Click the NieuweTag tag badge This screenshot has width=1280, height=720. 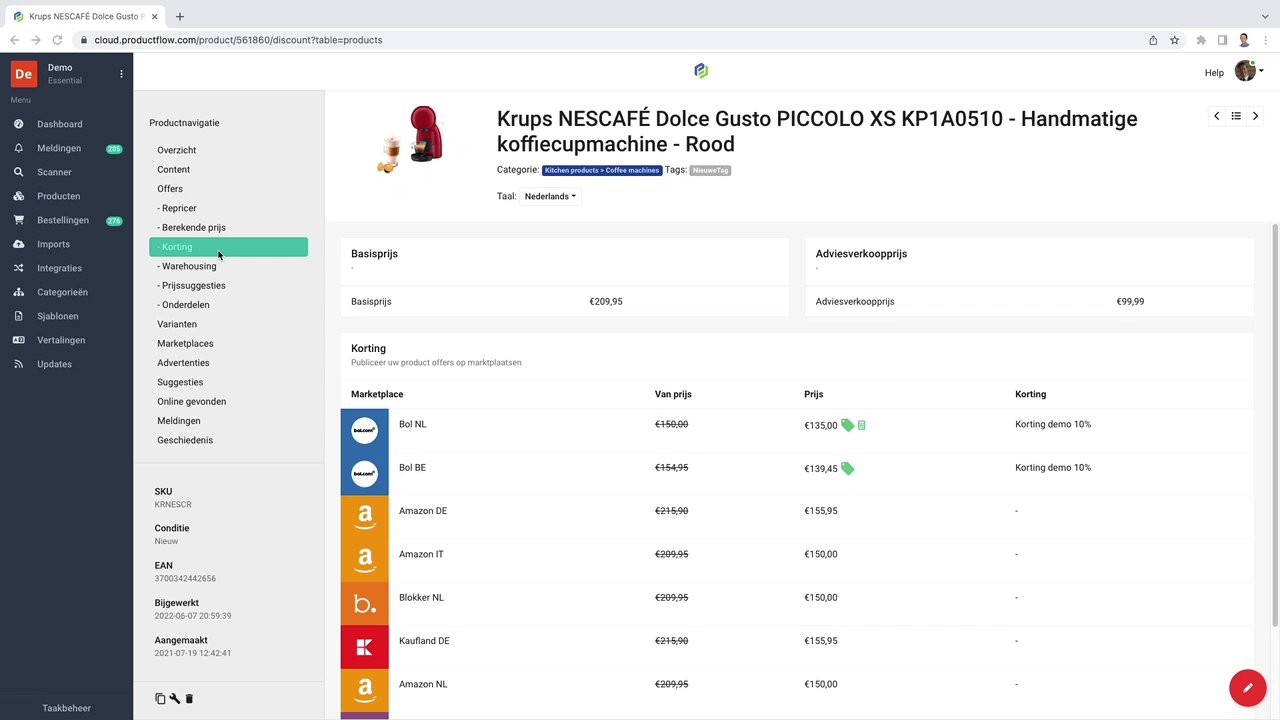710,170
